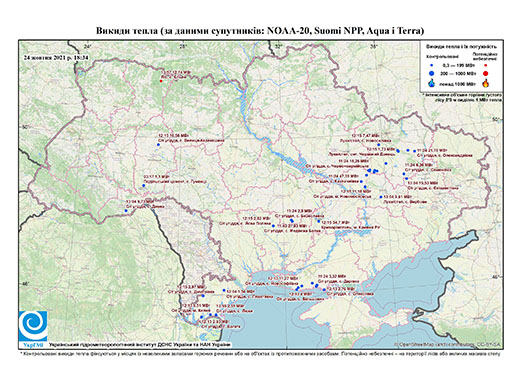The image size is (520, 368).
Task: Click the small red dot legend symbol
Action: [486, 66]
